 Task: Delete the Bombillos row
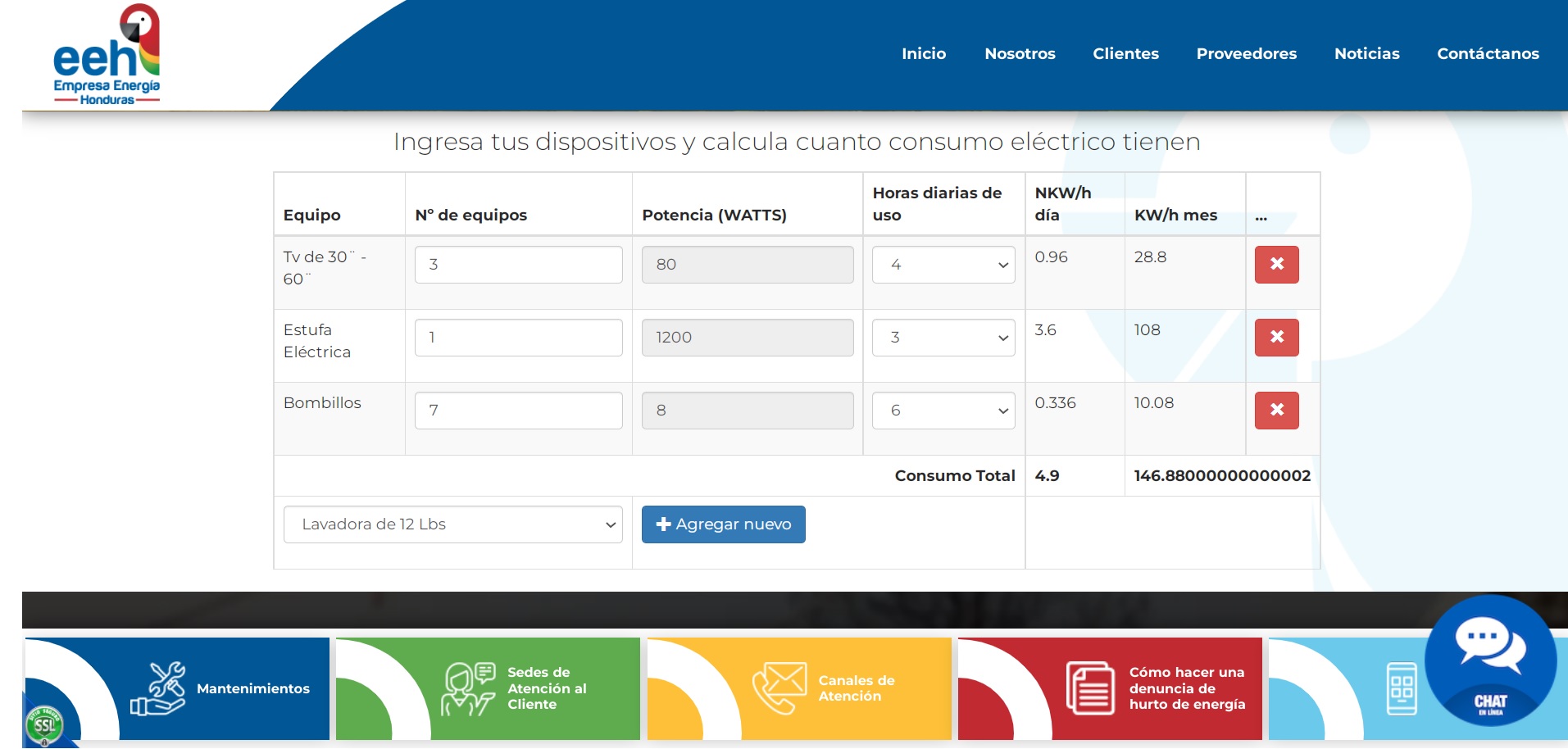[1276, 411]
